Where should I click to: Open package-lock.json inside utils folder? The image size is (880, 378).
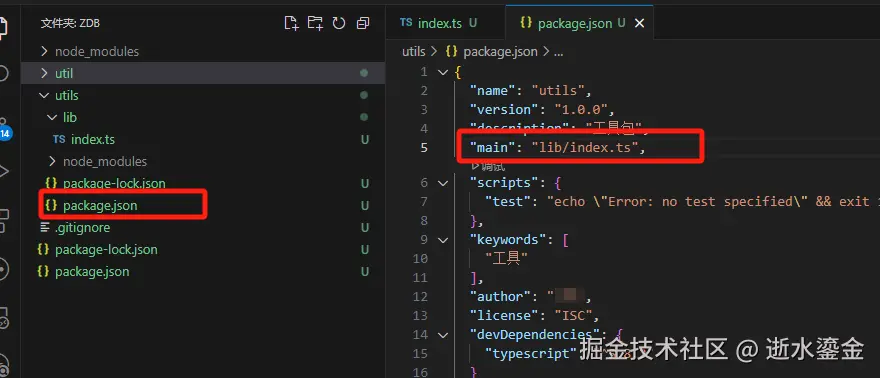(x=203, y=183)
